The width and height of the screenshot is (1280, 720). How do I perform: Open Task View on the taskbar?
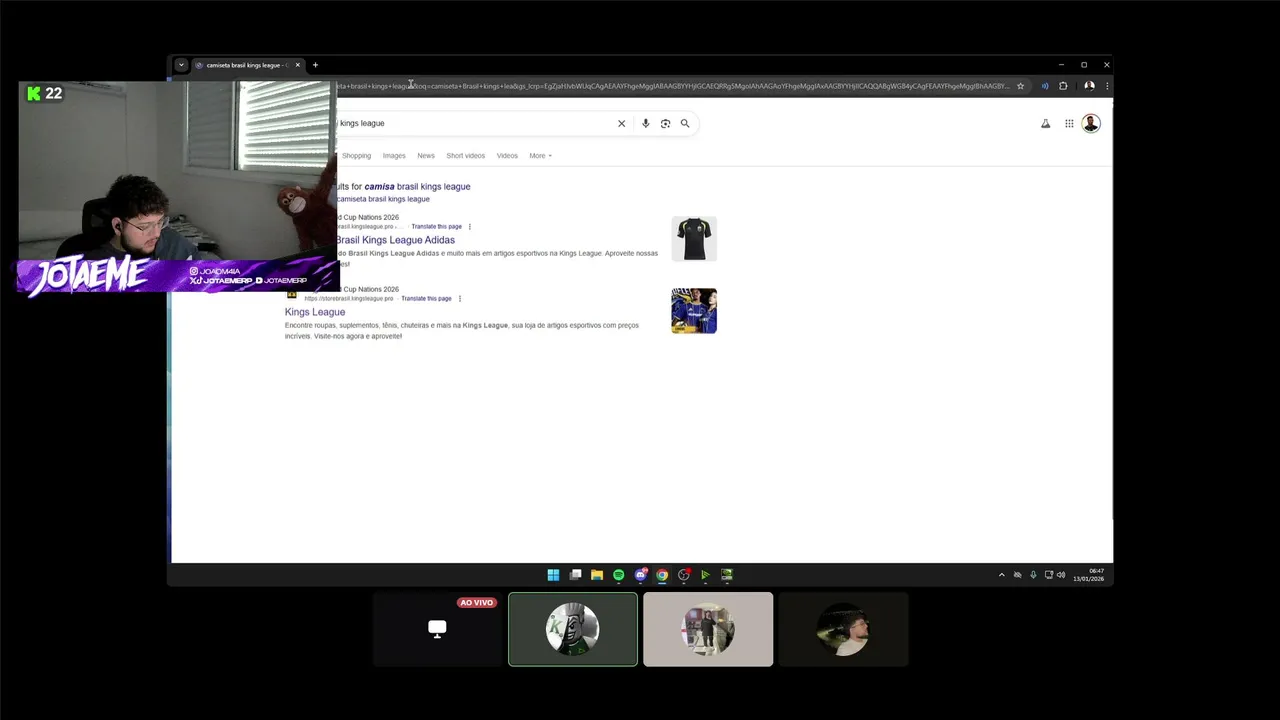575,575
